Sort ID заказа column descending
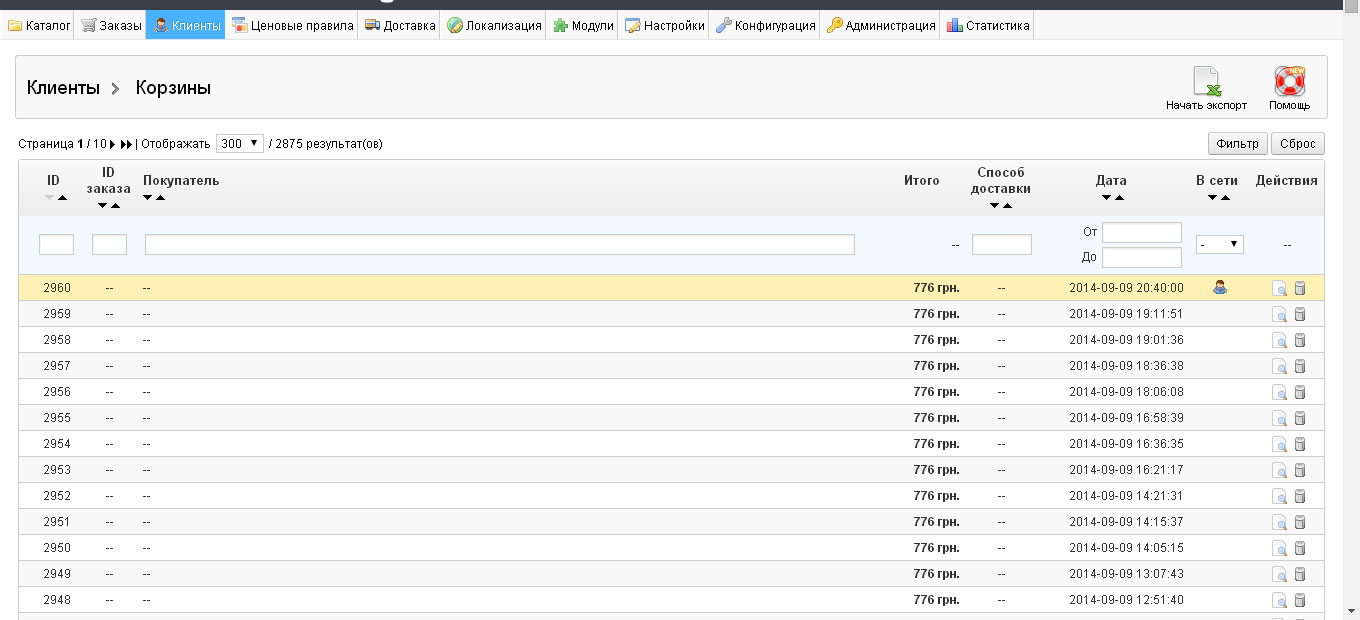Image resolution: width=1360 pixels, height=620 pixels. coord(102,206)
